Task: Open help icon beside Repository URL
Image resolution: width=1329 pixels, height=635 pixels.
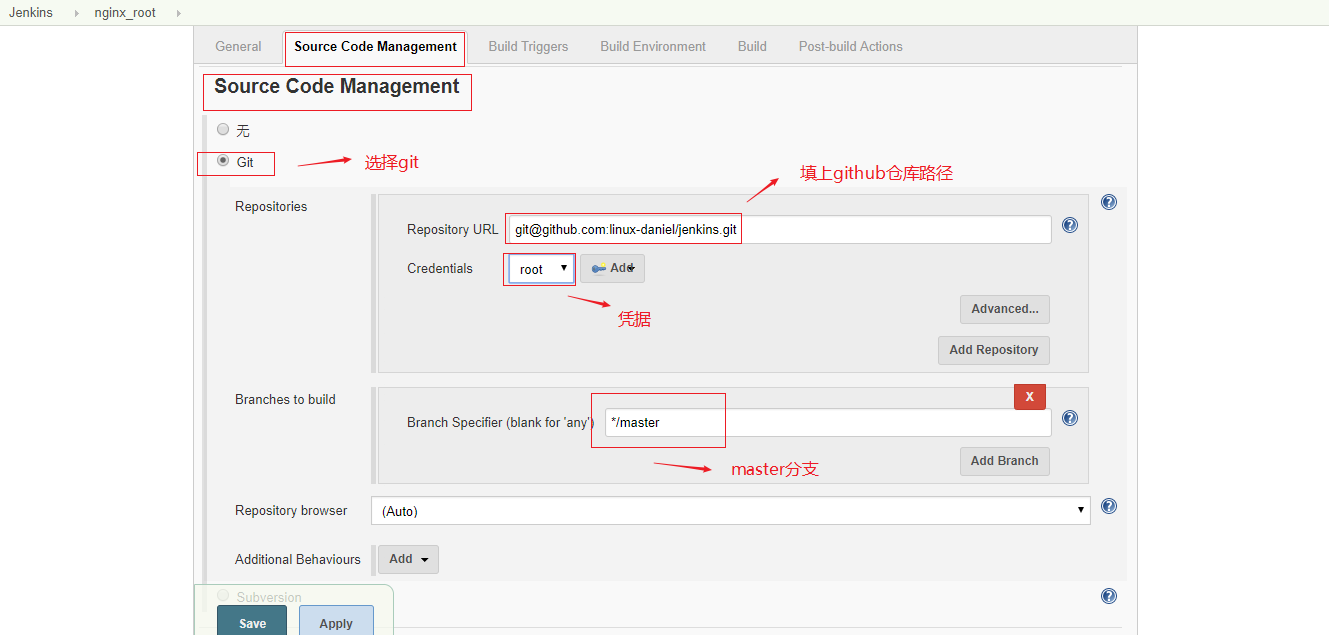Action: pyautogui.click(x=1070, y=225)
